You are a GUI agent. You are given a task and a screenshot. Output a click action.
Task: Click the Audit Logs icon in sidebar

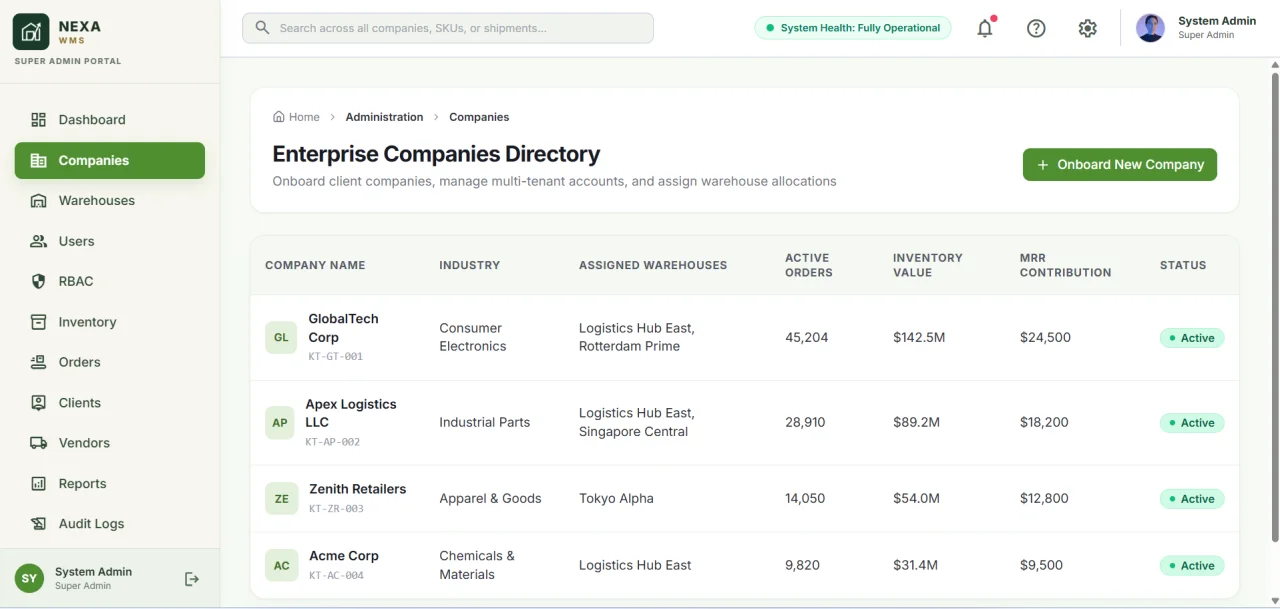click(x=39, y=524)
